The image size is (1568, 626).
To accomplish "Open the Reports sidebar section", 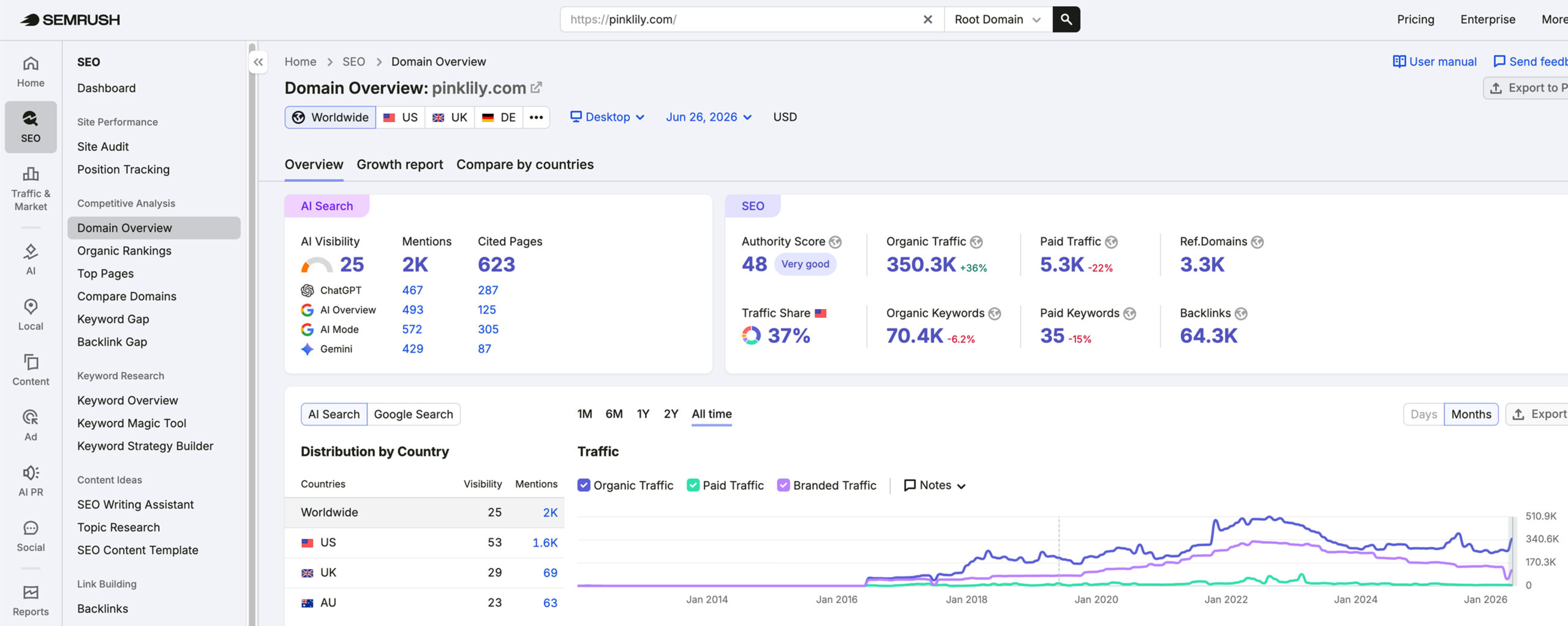I will [31, 600].
